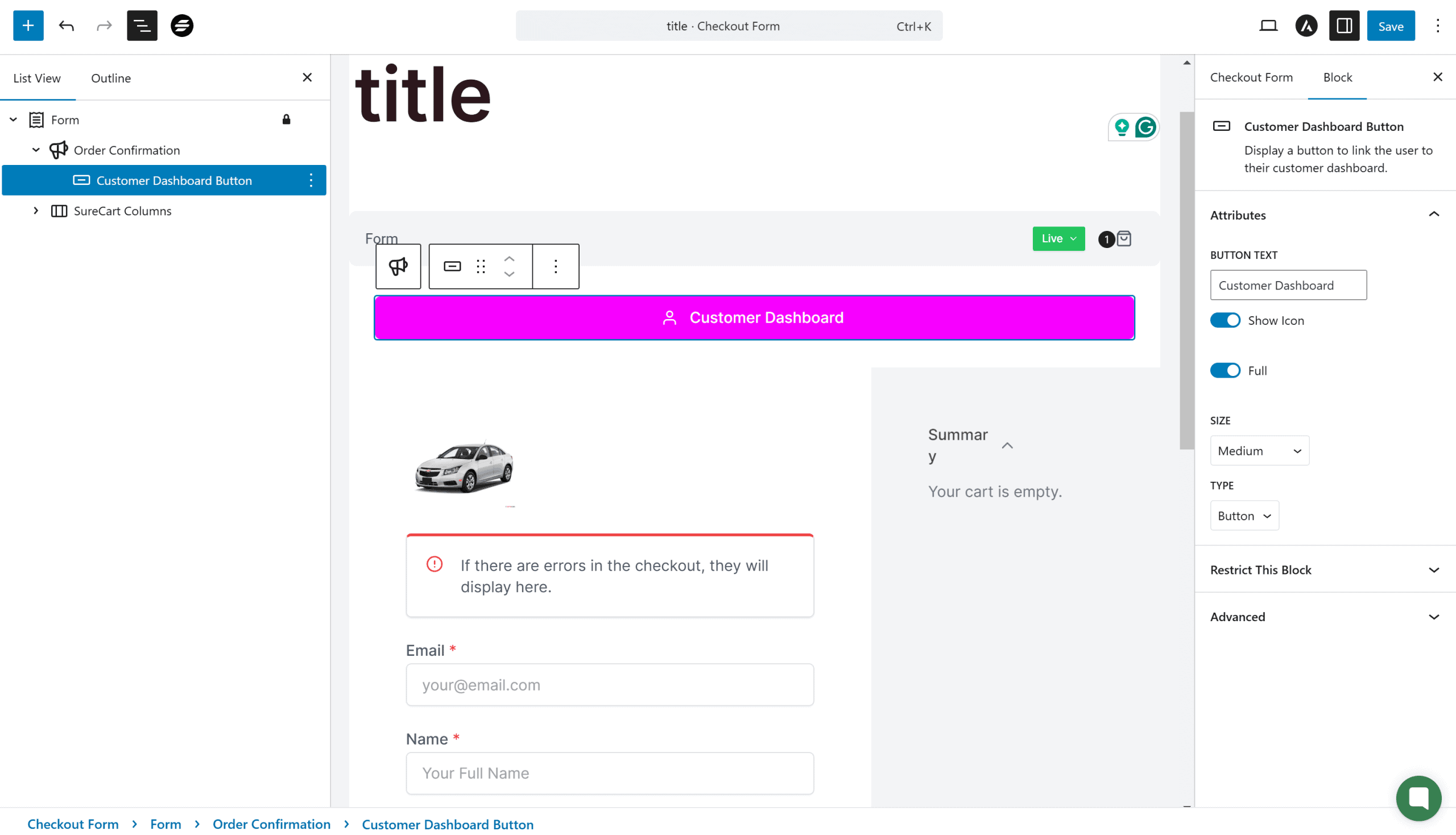1456x835 pixels.
Task: Switch to the Outline tab
Action: [111, 78]
